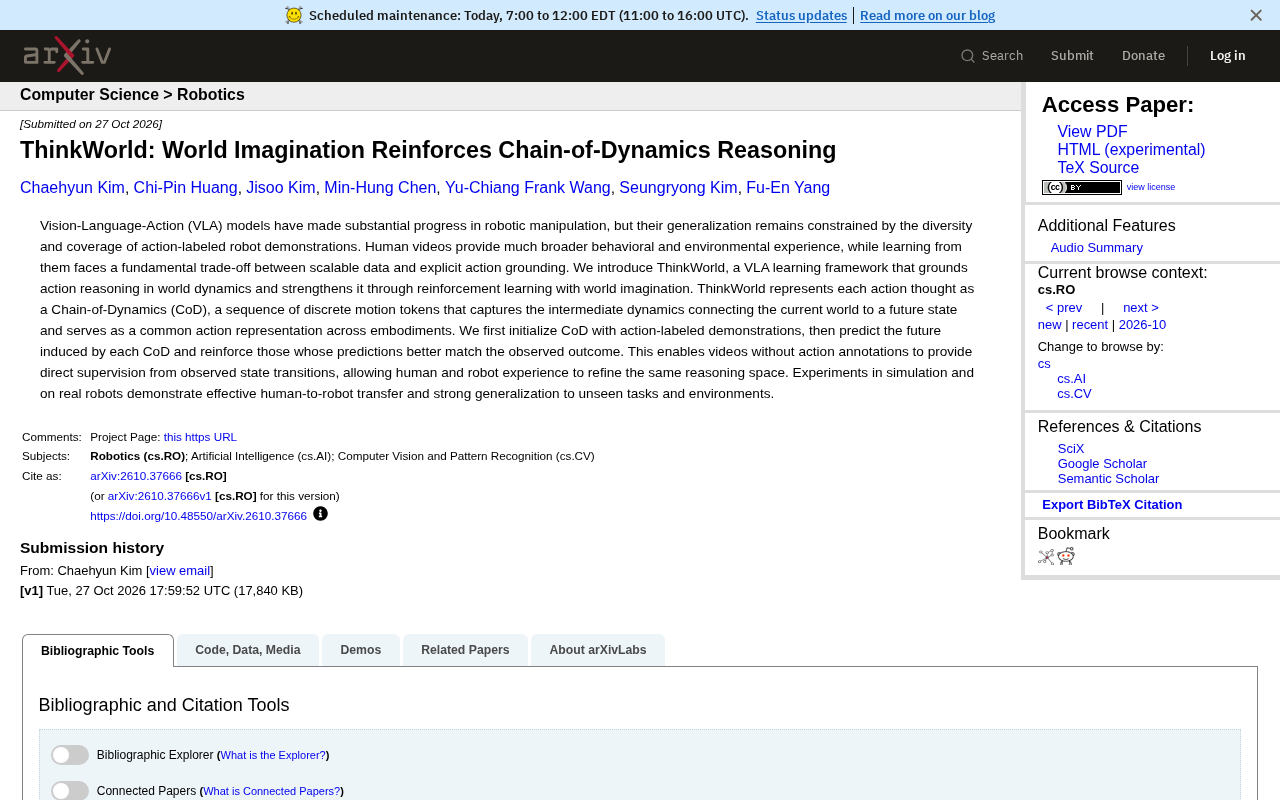Switch browse context to cs.AI

(1071, 379)
